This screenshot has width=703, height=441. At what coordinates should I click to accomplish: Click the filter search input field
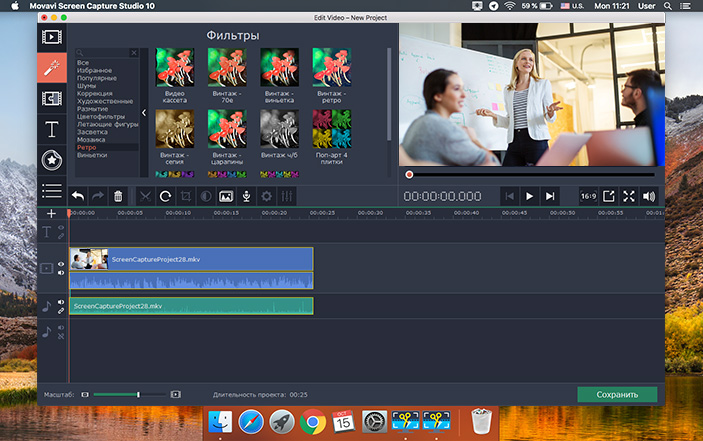tap(103, 53)
